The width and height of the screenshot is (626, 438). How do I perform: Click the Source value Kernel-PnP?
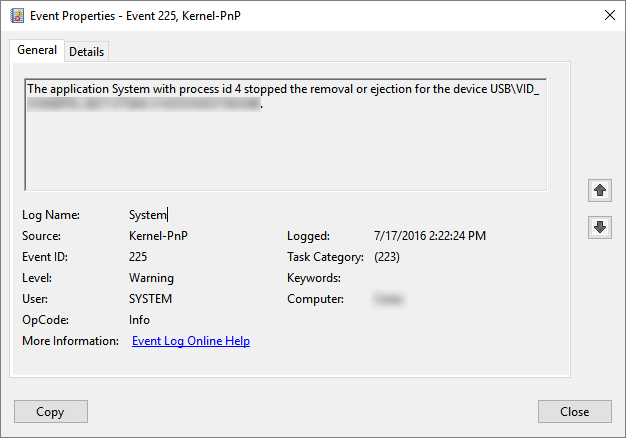tap(158, 236)
